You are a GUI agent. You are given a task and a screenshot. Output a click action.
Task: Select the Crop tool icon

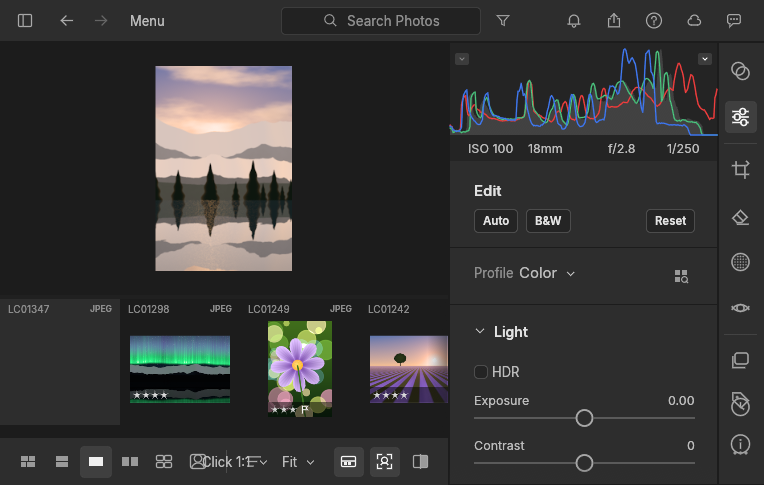741,169
